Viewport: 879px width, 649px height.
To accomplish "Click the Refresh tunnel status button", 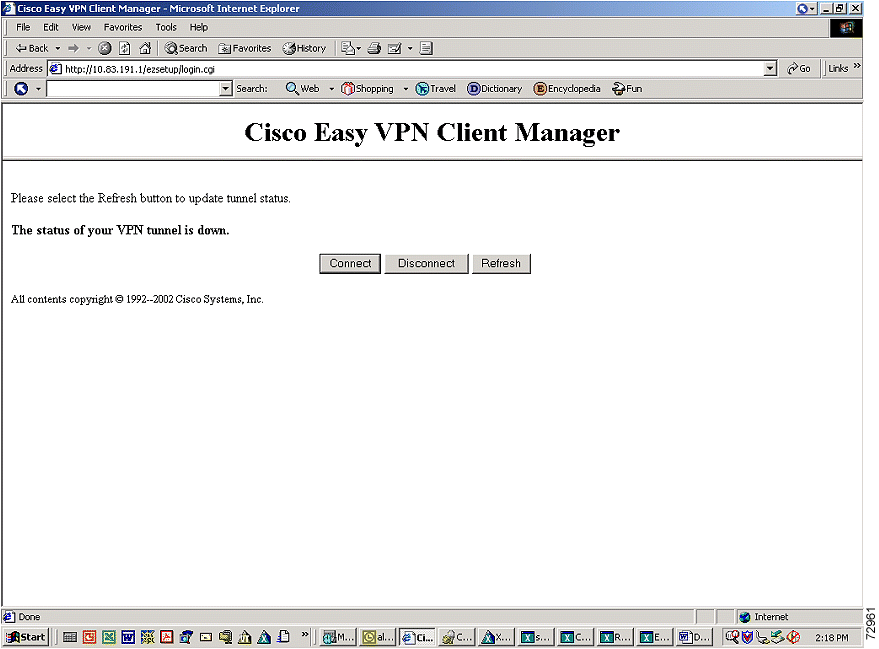I will (x=501, y=264).
